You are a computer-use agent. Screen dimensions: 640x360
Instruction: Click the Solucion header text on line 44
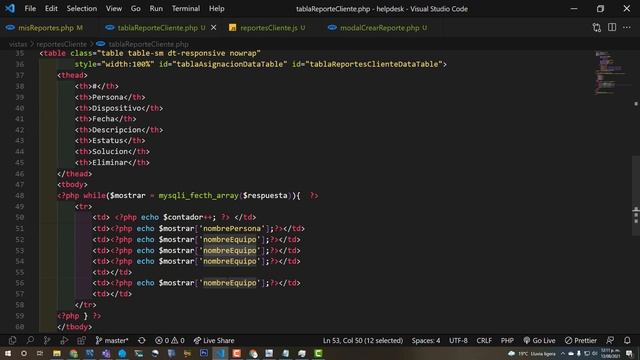(110, 151)
